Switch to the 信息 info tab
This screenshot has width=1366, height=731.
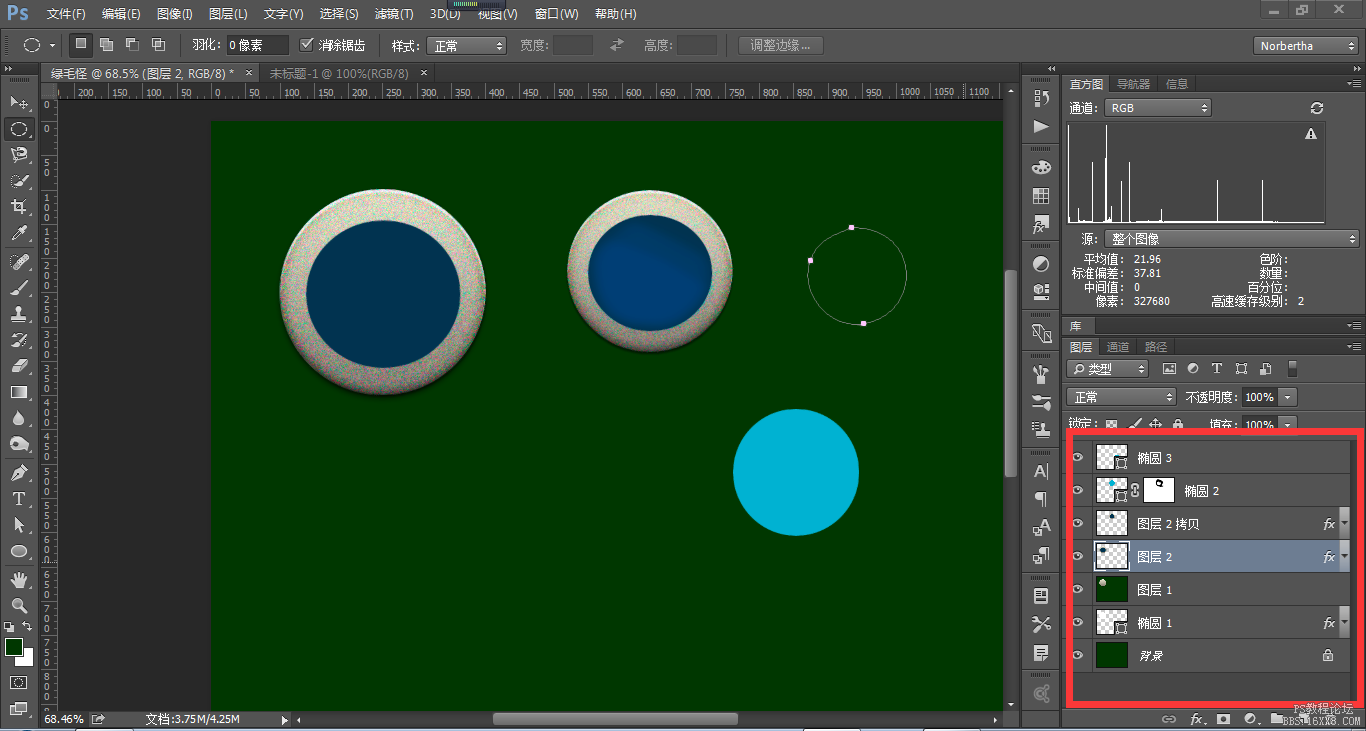[x=1177, y=84]
